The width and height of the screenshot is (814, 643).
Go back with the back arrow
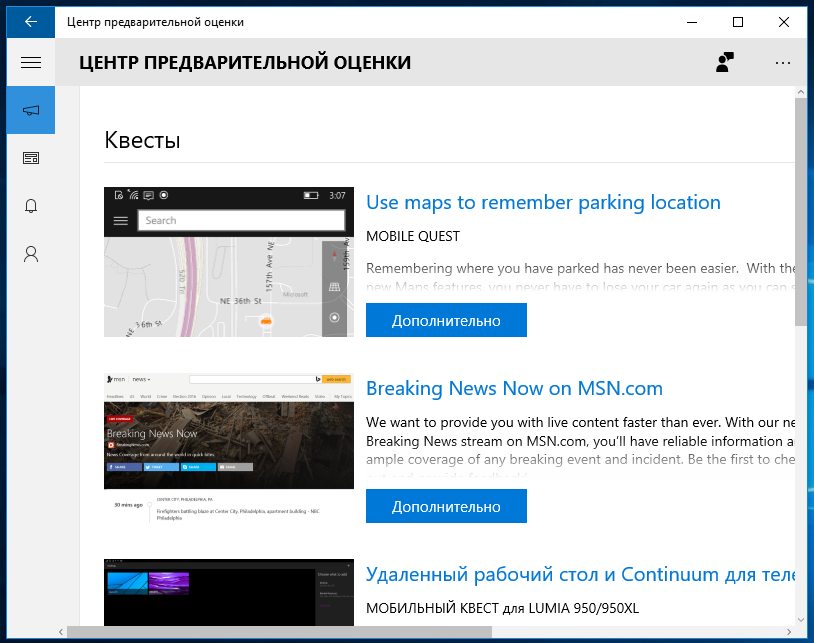tap(31, 22)
